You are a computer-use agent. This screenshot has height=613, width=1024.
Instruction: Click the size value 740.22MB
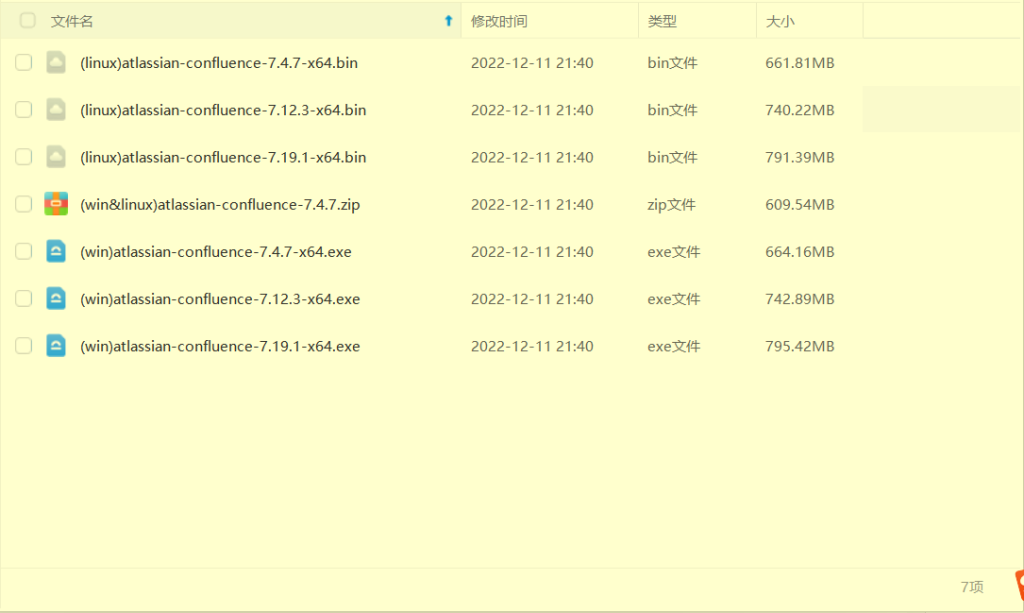(800, 110)
